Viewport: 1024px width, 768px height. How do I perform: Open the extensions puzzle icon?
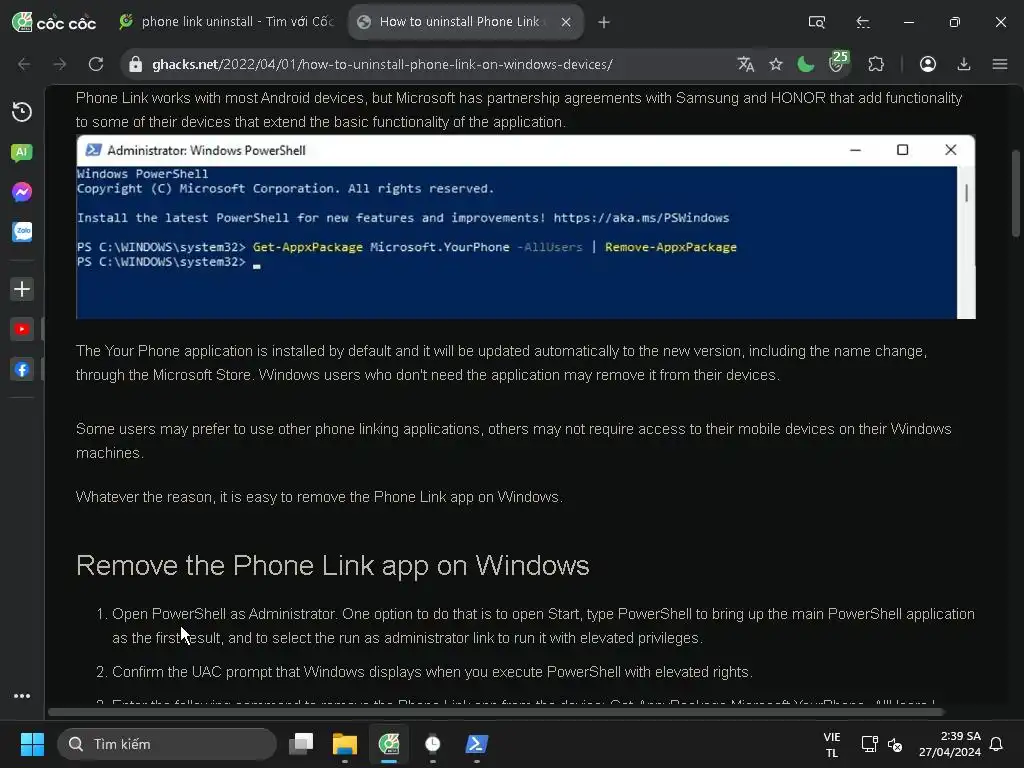(876, 64)
